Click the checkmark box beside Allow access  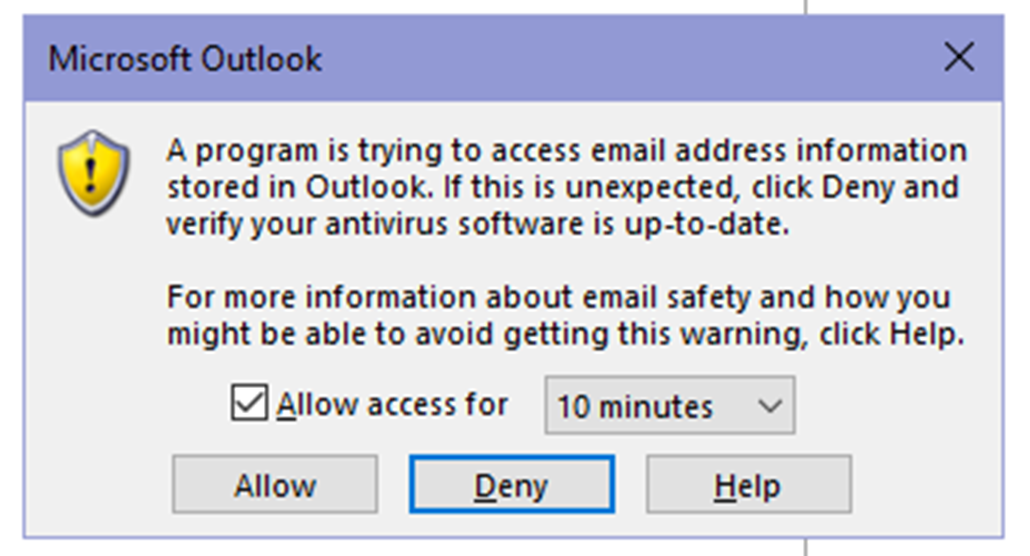pyautogui.click(x=249, y=404)
